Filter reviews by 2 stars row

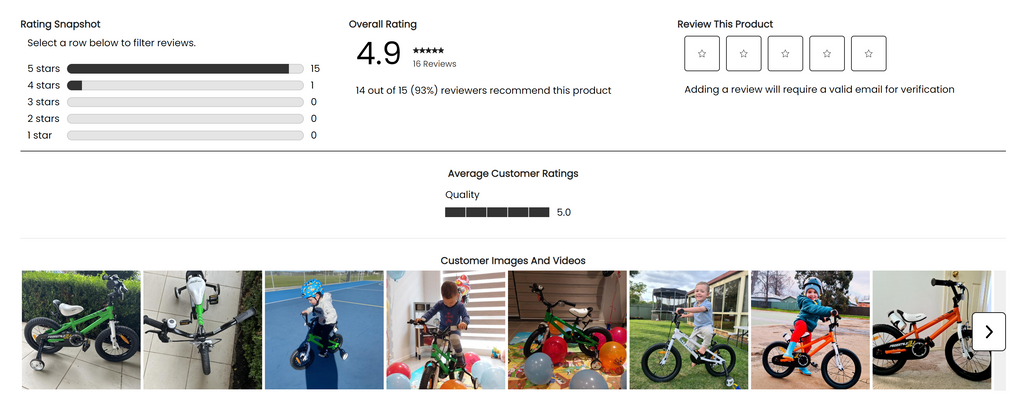pyautogui.click(x=173, y=119)
